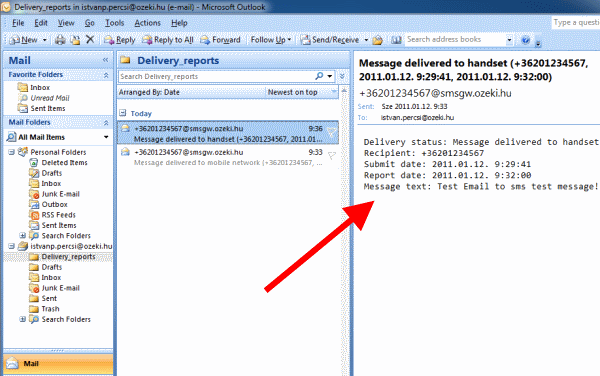
Task: Open the Sent folder in ozeki account
Action: (49, 298)
